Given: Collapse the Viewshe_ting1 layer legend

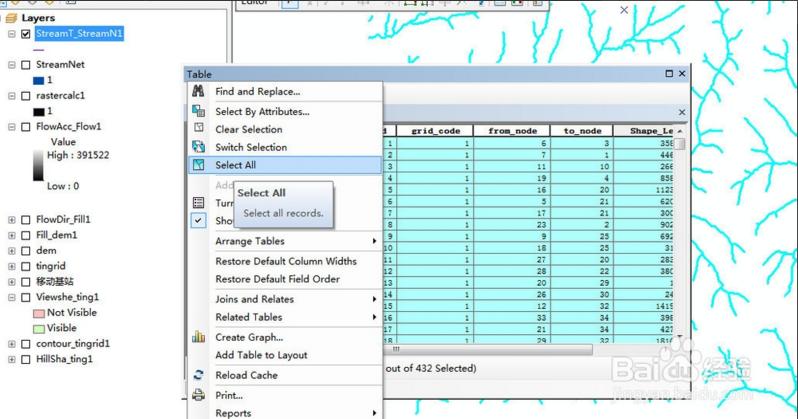Looking at the screenshot, I should click(x=12, y=297).
